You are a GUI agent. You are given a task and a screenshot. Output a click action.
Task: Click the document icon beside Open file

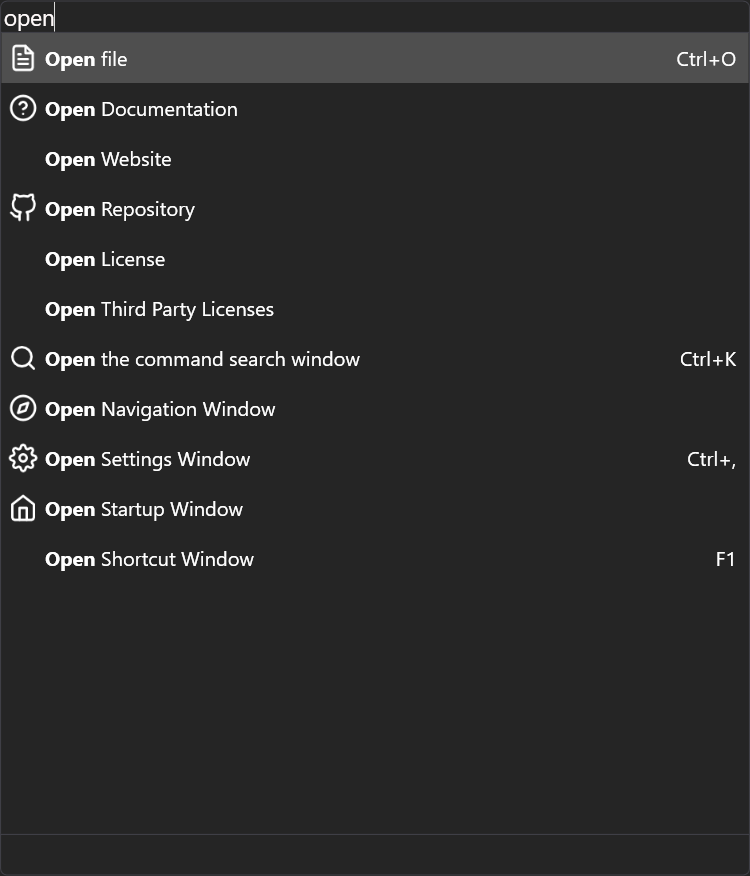[x=22, y=59]
